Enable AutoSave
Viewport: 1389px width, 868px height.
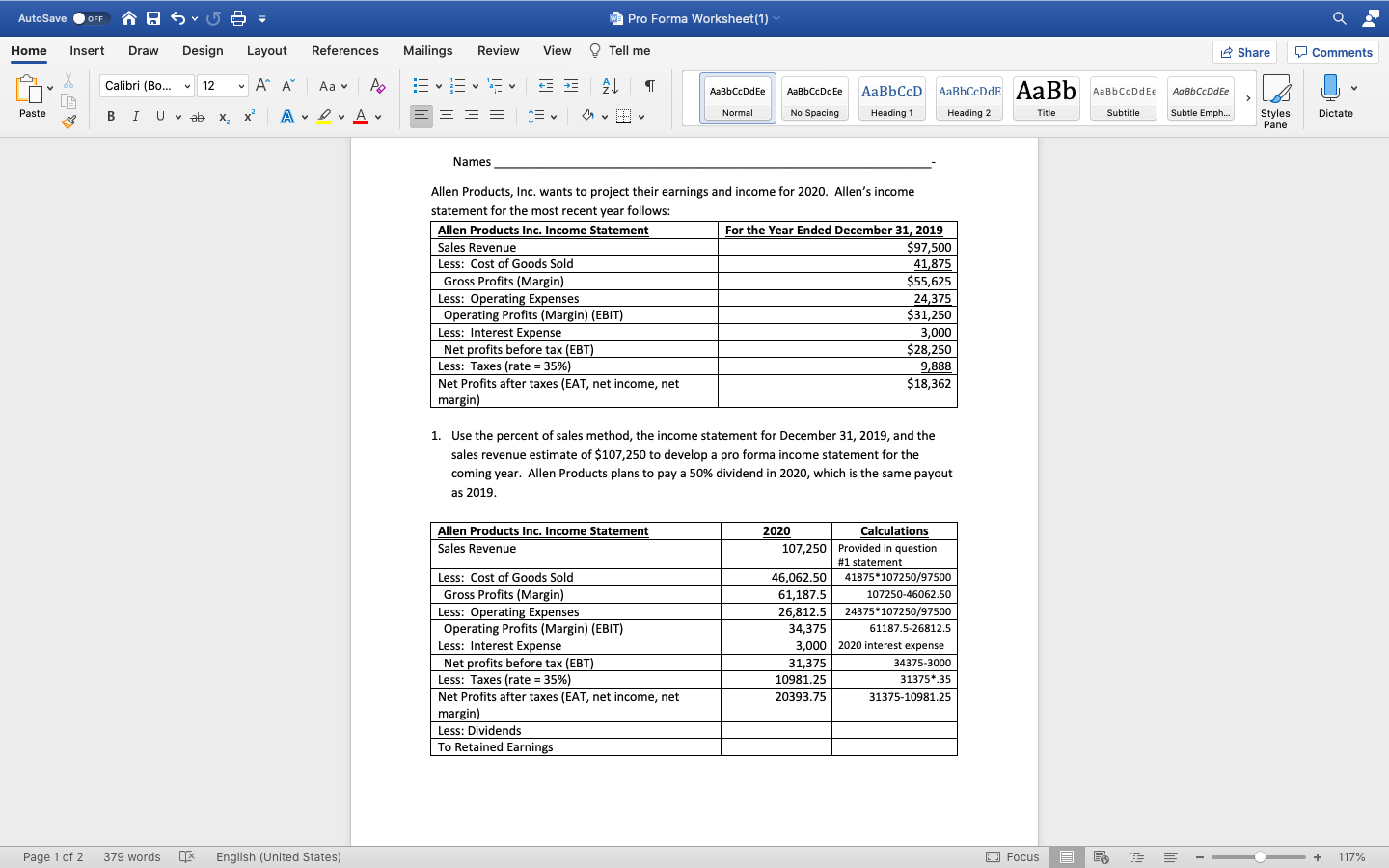[x=79, y=17]
